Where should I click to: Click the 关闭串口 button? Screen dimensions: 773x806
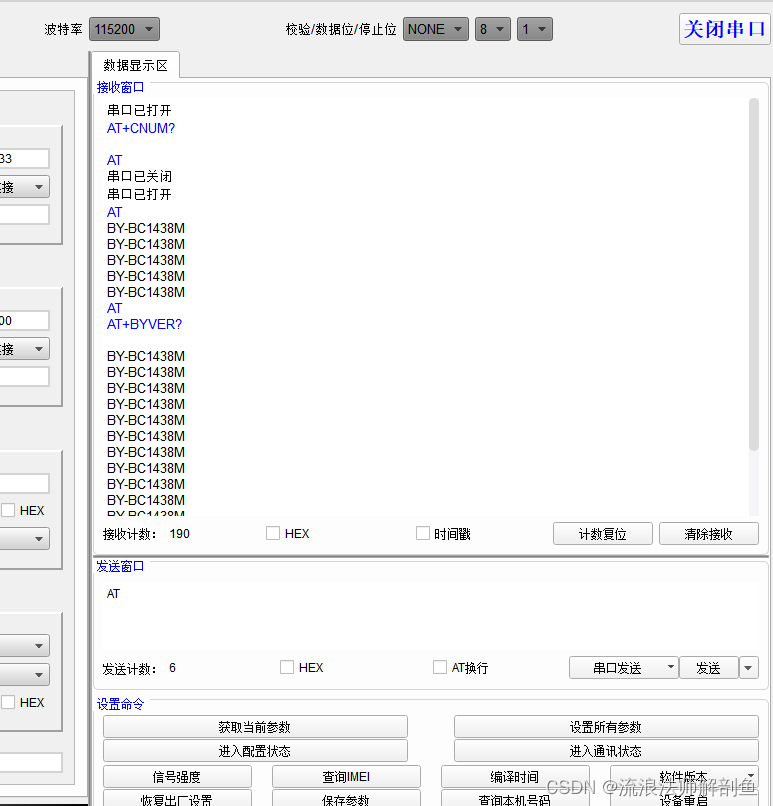[x=724, y=29]
